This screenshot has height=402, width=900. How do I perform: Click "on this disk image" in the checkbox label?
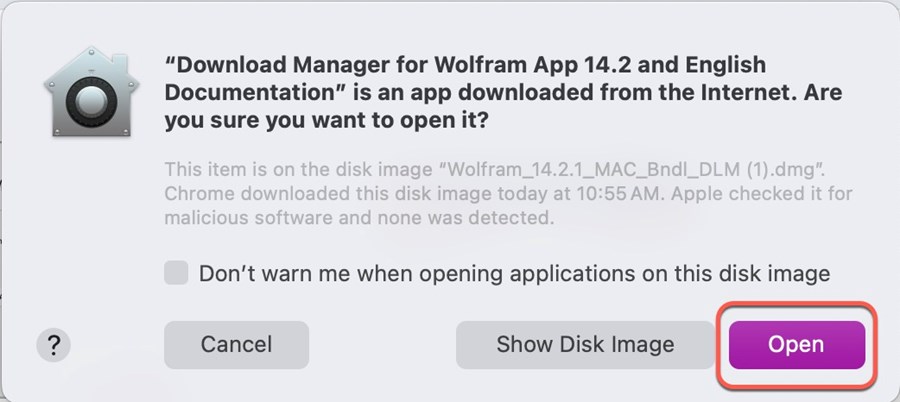pyautogui.click(x=727, y=273)
